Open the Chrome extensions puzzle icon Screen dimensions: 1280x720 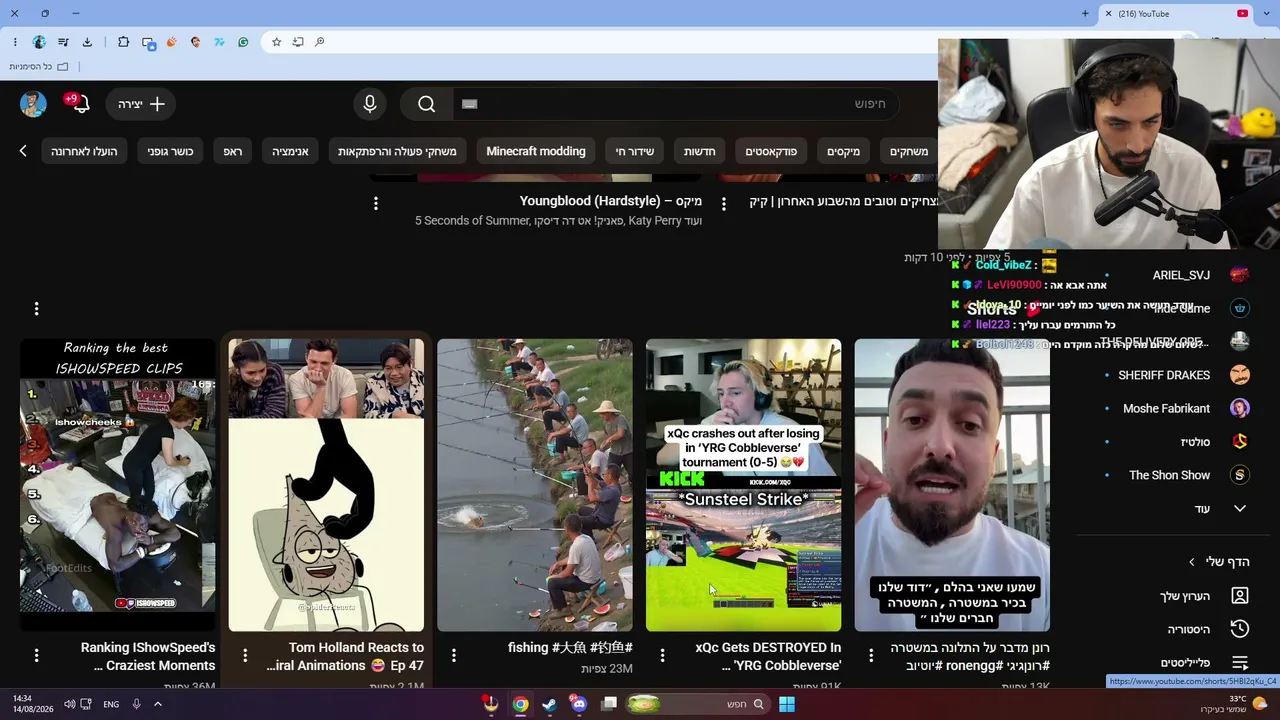pos(123,42)
